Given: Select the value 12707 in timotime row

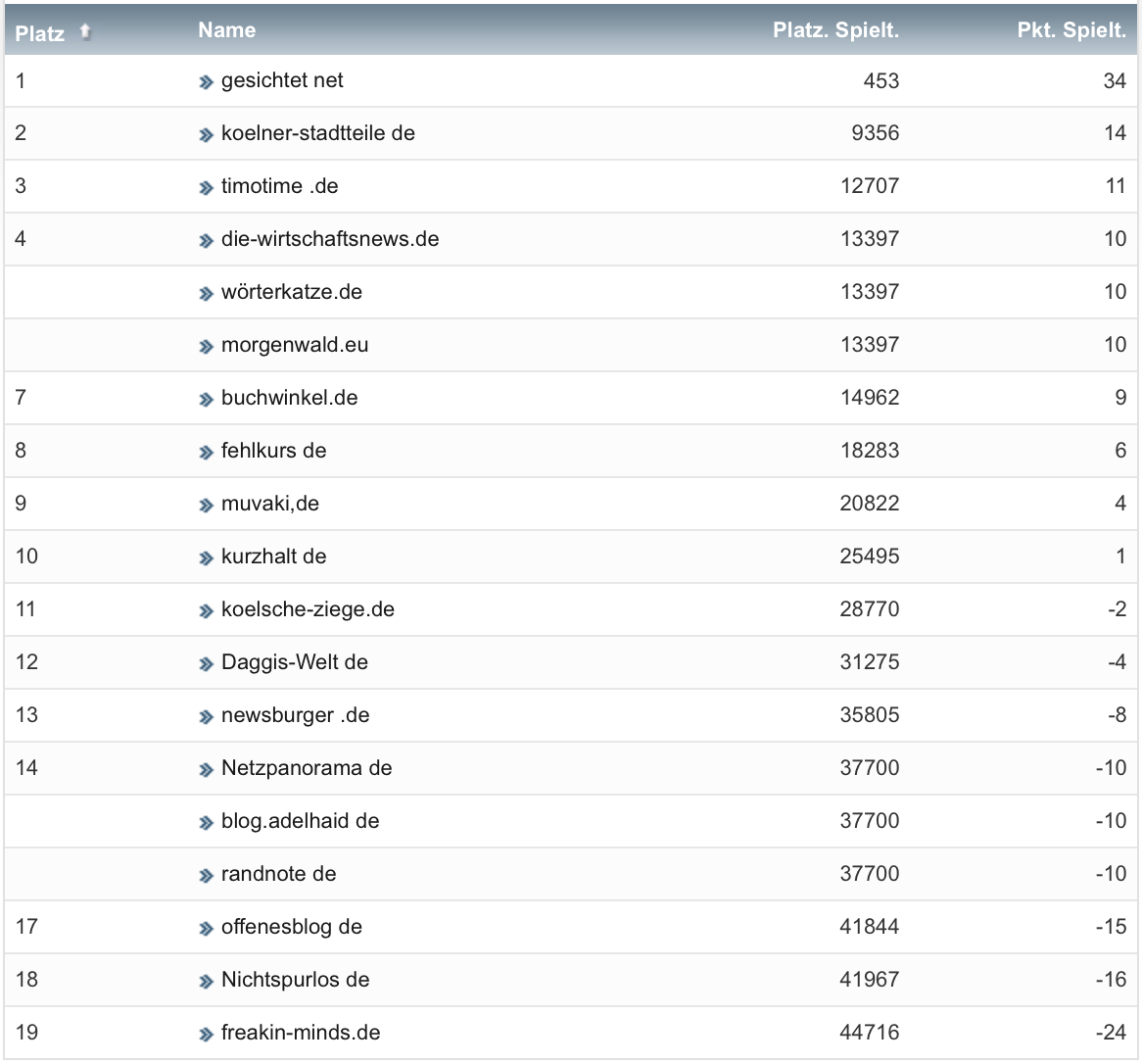Looking at the screenshot, I should tap(871, 186).
